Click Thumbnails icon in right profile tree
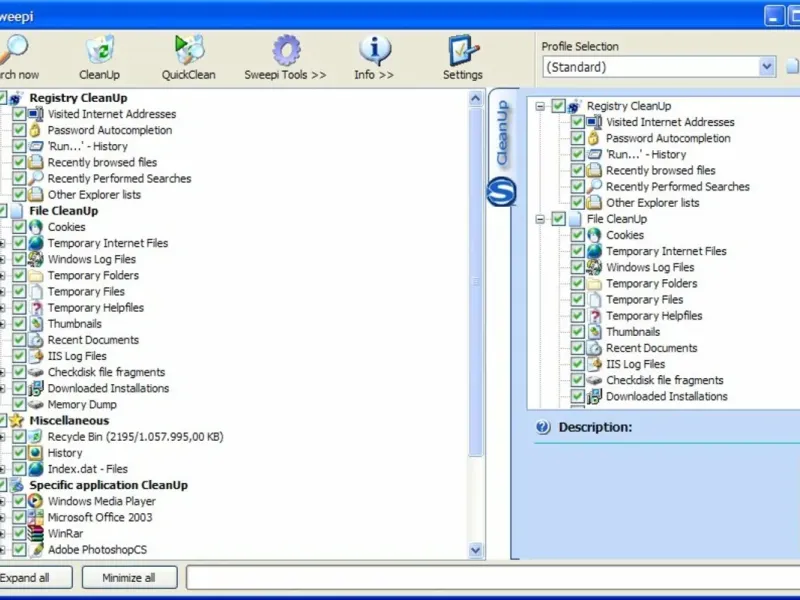This screenshot has width=800, height=600. tap(594, 332)
